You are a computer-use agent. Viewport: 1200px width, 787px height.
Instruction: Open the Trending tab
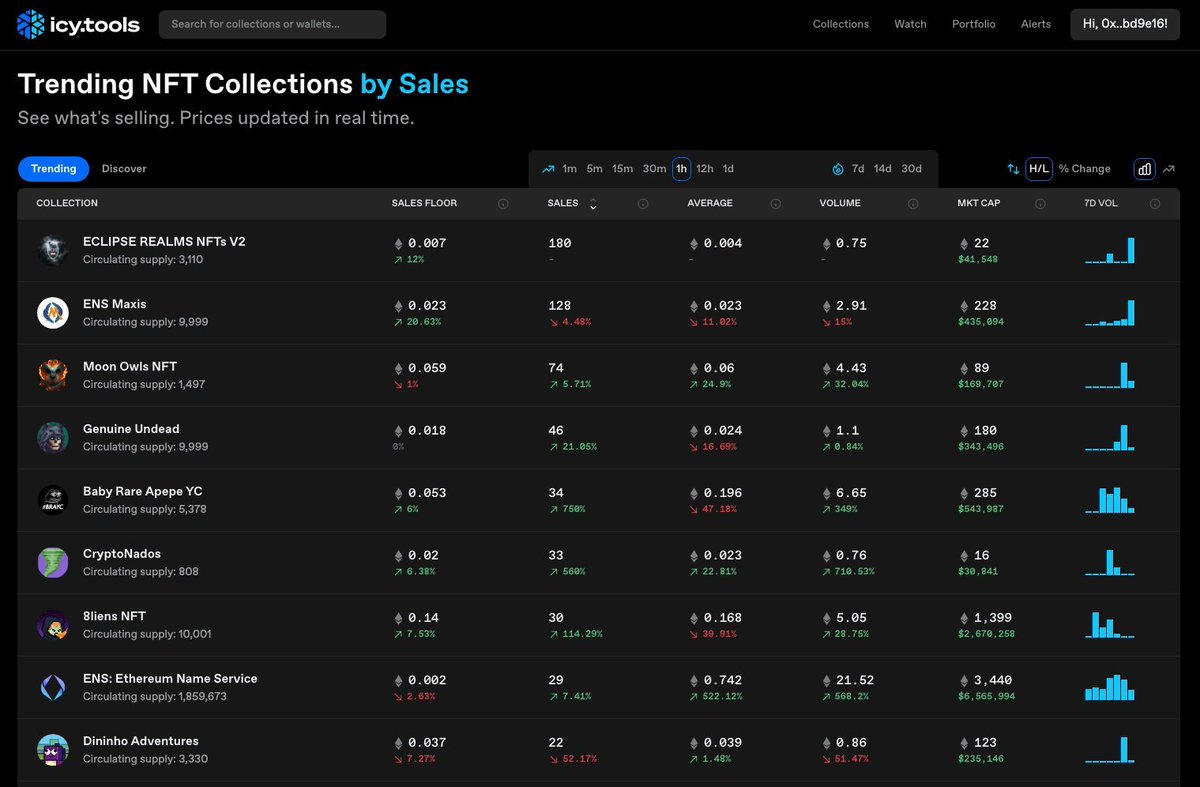[x=53, y=169]
